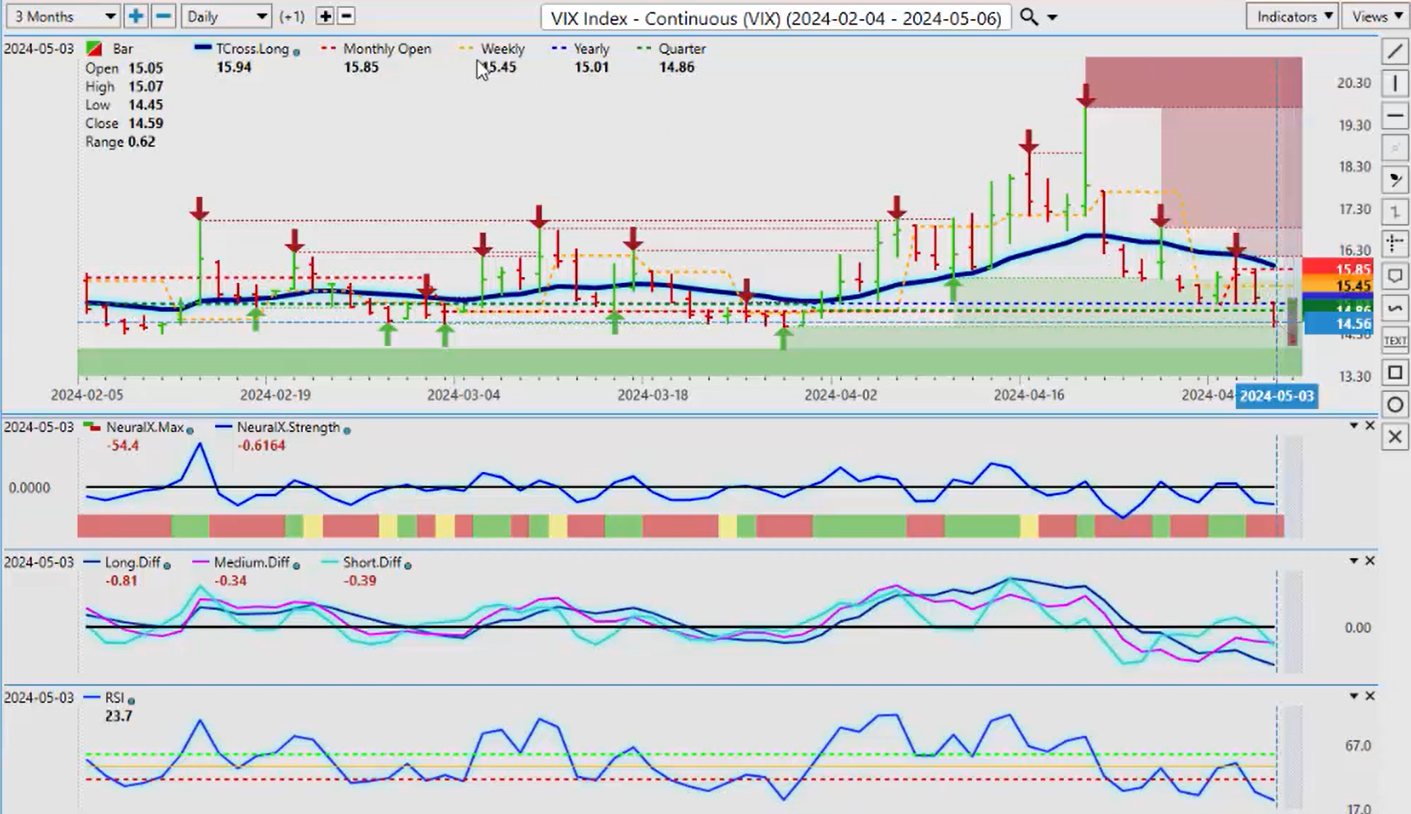
Task: Click the Long.Diff value -0.81
Action: [x=121, y=580]
